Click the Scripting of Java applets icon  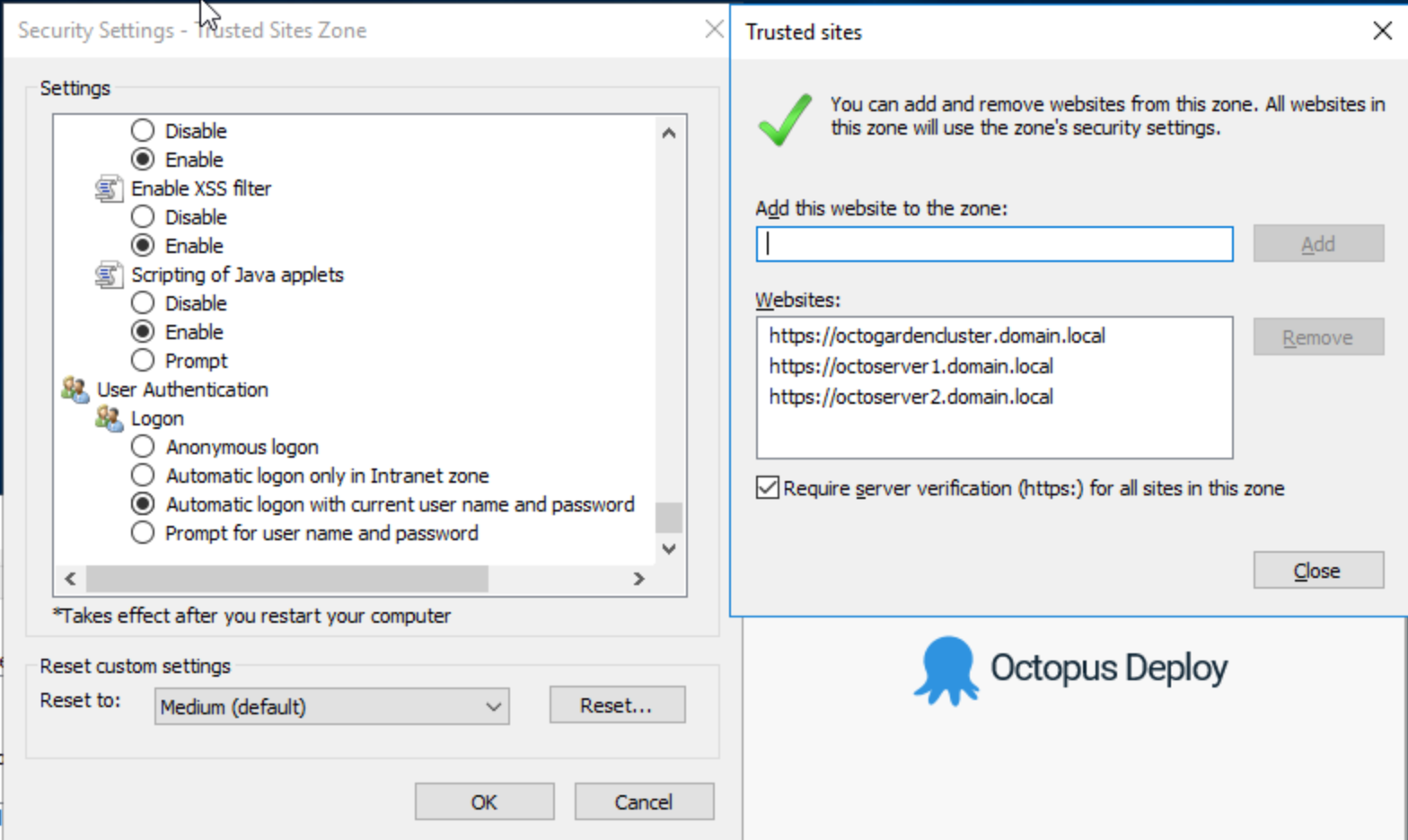109,275
